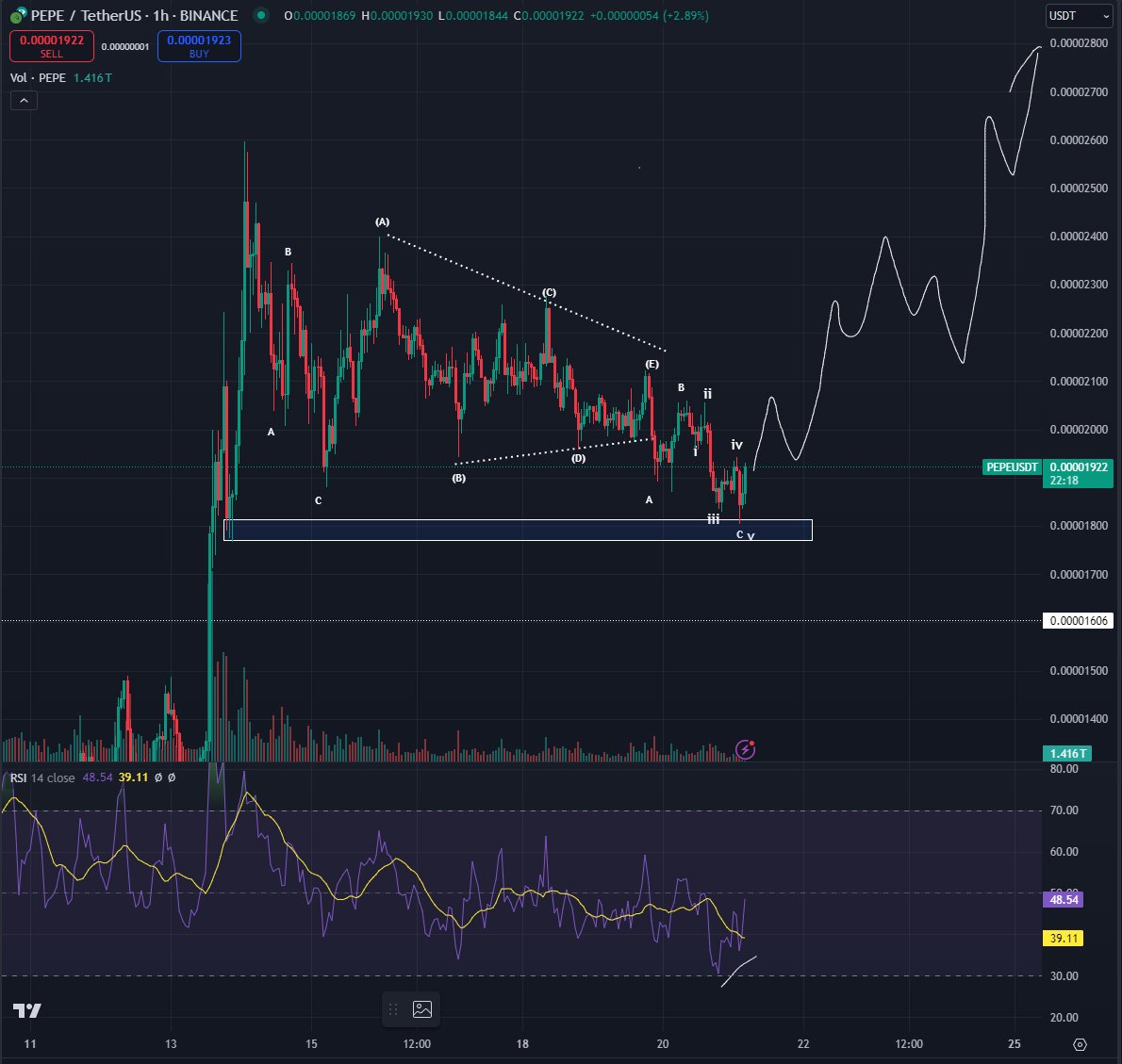The width and height of the screenshot is (1122, 1064).
Task: Click date 22 on the time axis
Action: point(803,1044)
